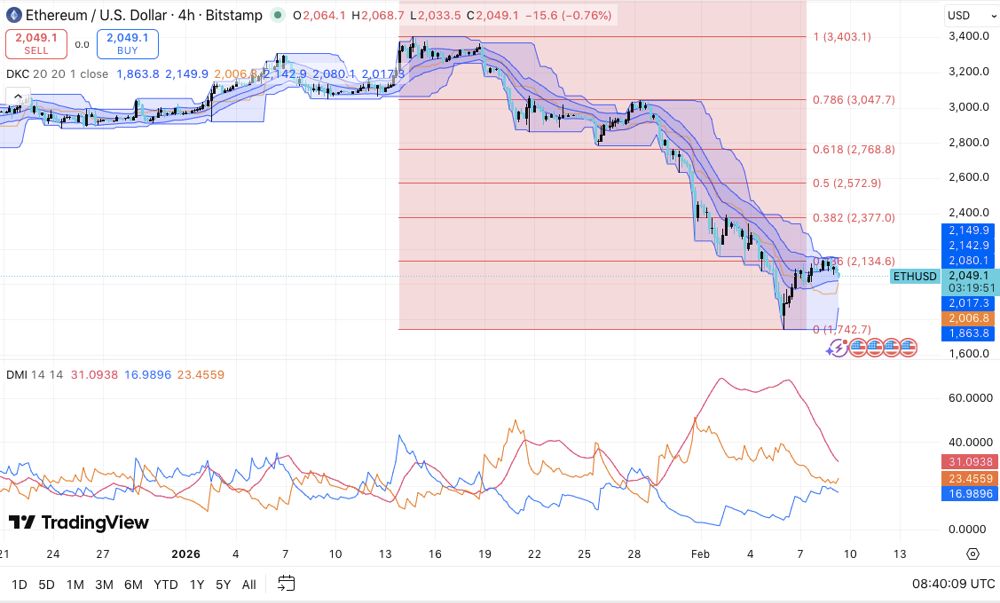
Task: Select the 1D time range
Action: pos(19,584)
